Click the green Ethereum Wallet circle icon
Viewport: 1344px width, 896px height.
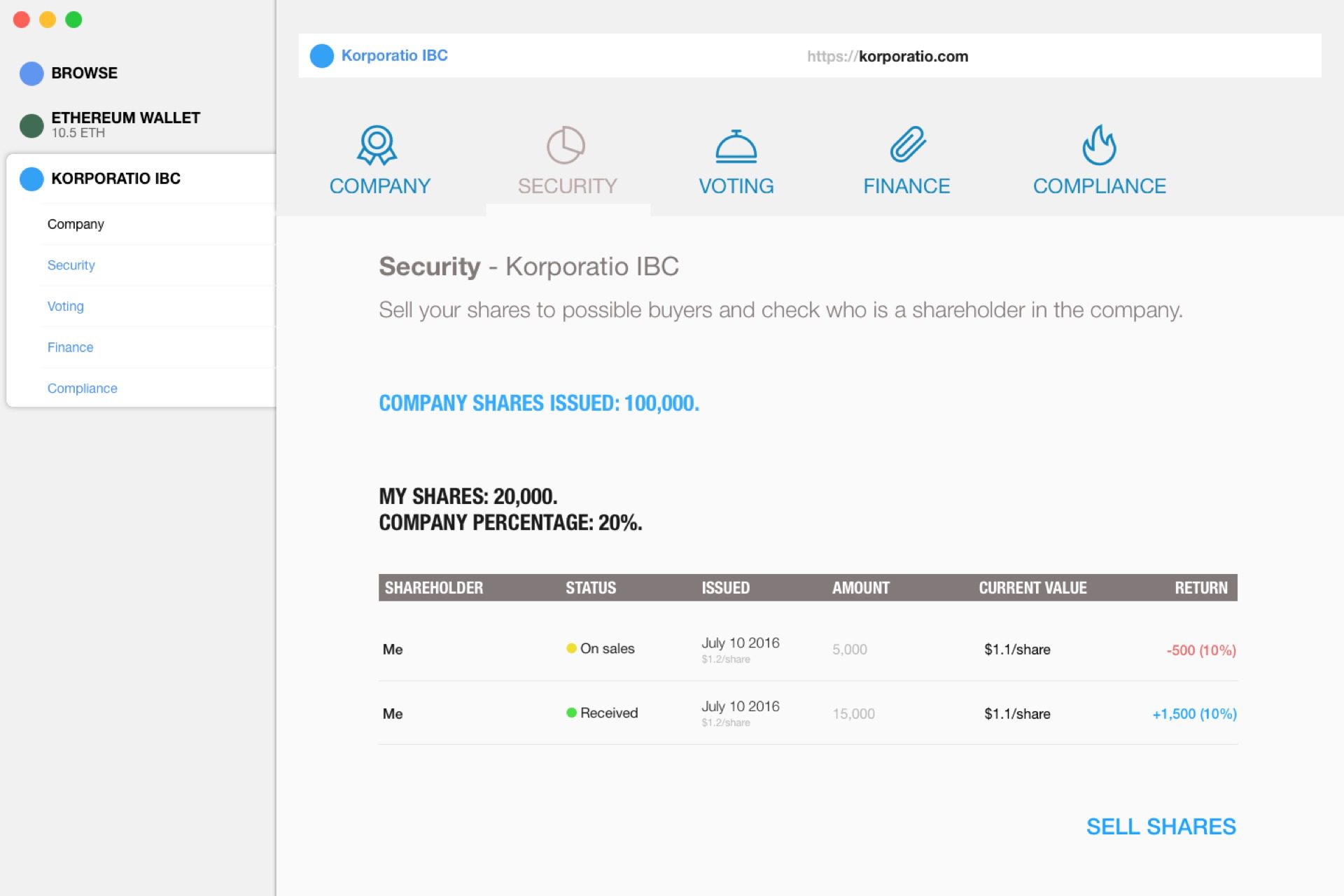31,125
